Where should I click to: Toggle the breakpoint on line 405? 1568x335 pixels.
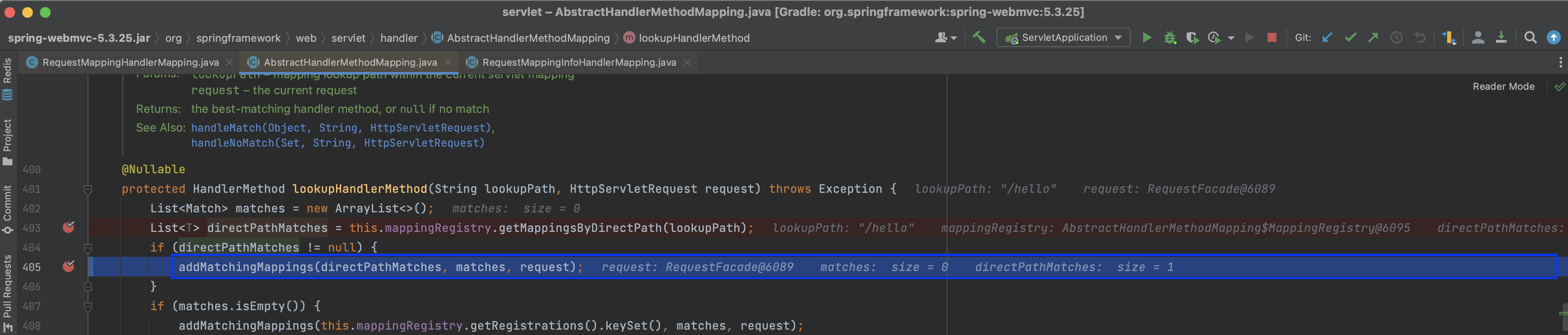[x=69, y=266]
